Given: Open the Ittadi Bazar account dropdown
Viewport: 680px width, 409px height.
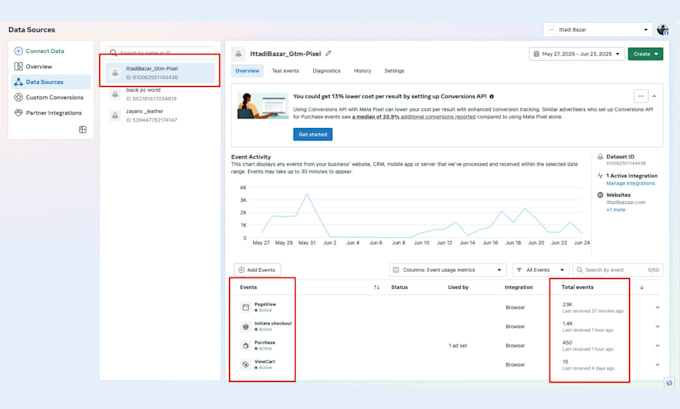Looking at the screenshot, I should (x=598, y=29).
